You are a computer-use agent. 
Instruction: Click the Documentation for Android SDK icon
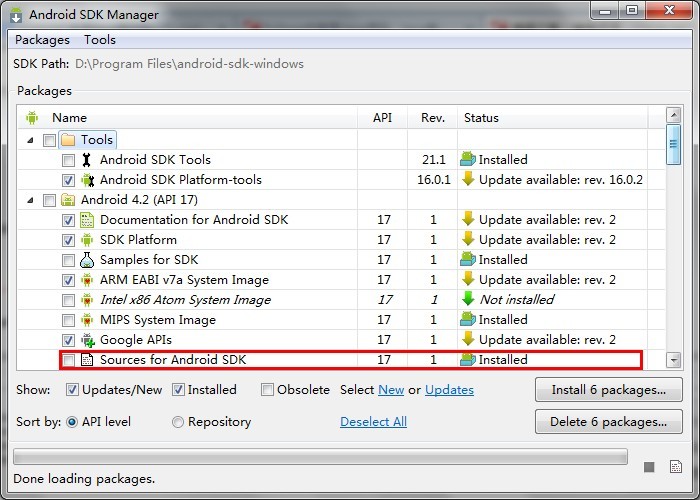click(87, 220)
